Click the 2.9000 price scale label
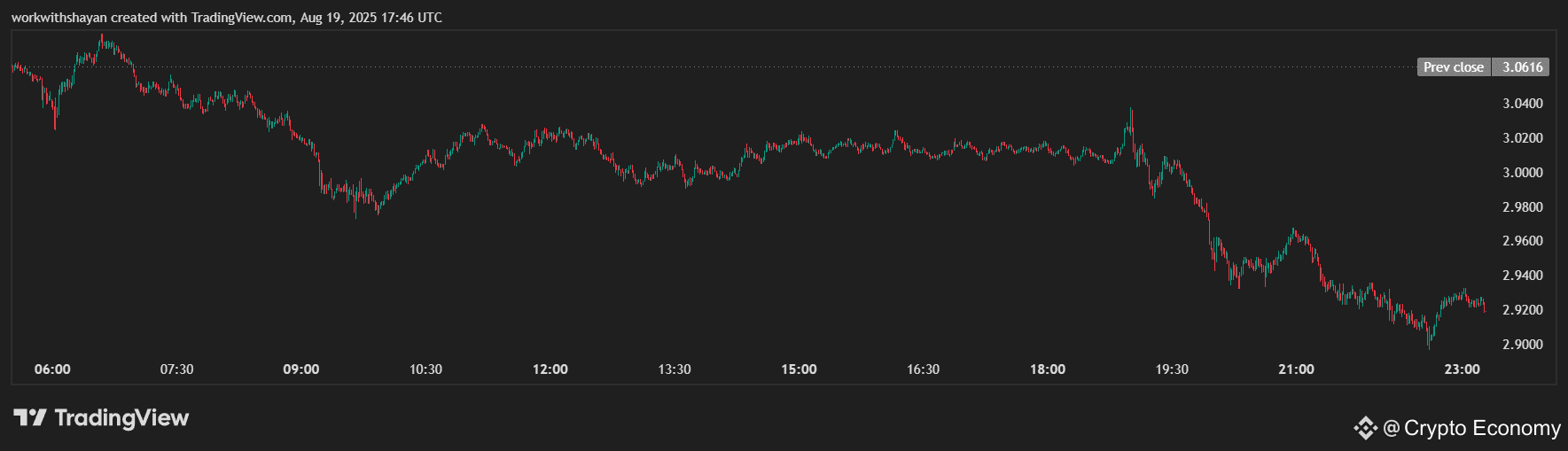Viewport: 1568px width, 451px height. [x=1523, y=345]
